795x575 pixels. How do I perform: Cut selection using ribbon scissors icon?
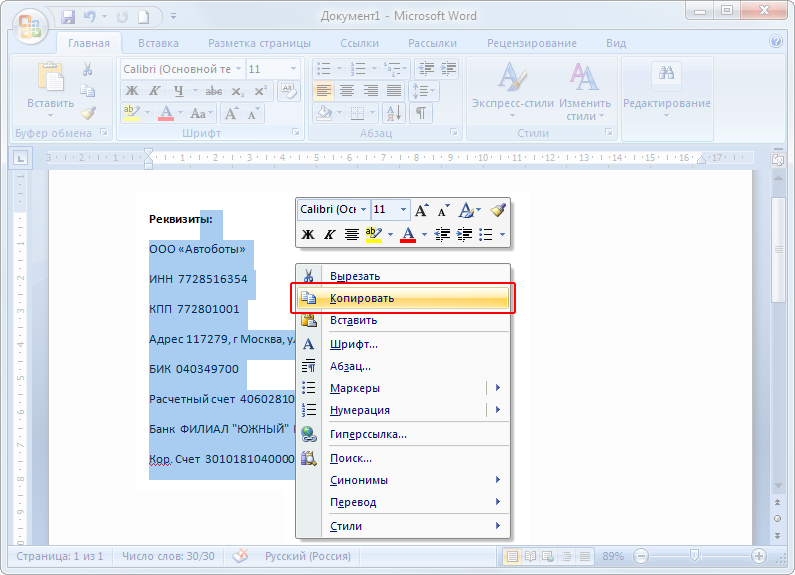click(88, 69)
